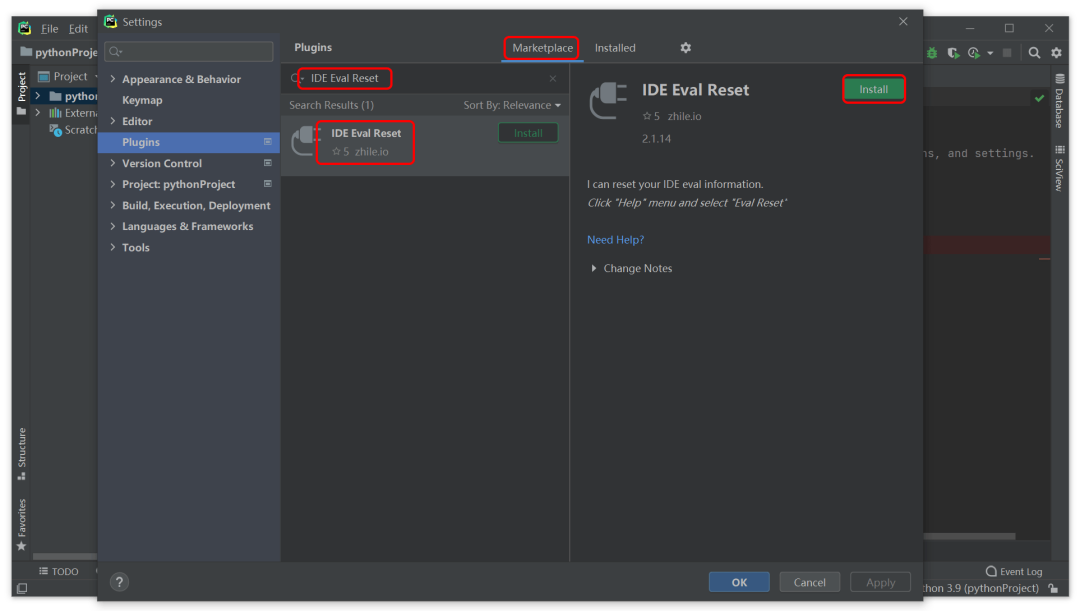Expand Build, Execution, Deployment
The height and width of the screenshot is (611, 1080).
click(113, 205)
